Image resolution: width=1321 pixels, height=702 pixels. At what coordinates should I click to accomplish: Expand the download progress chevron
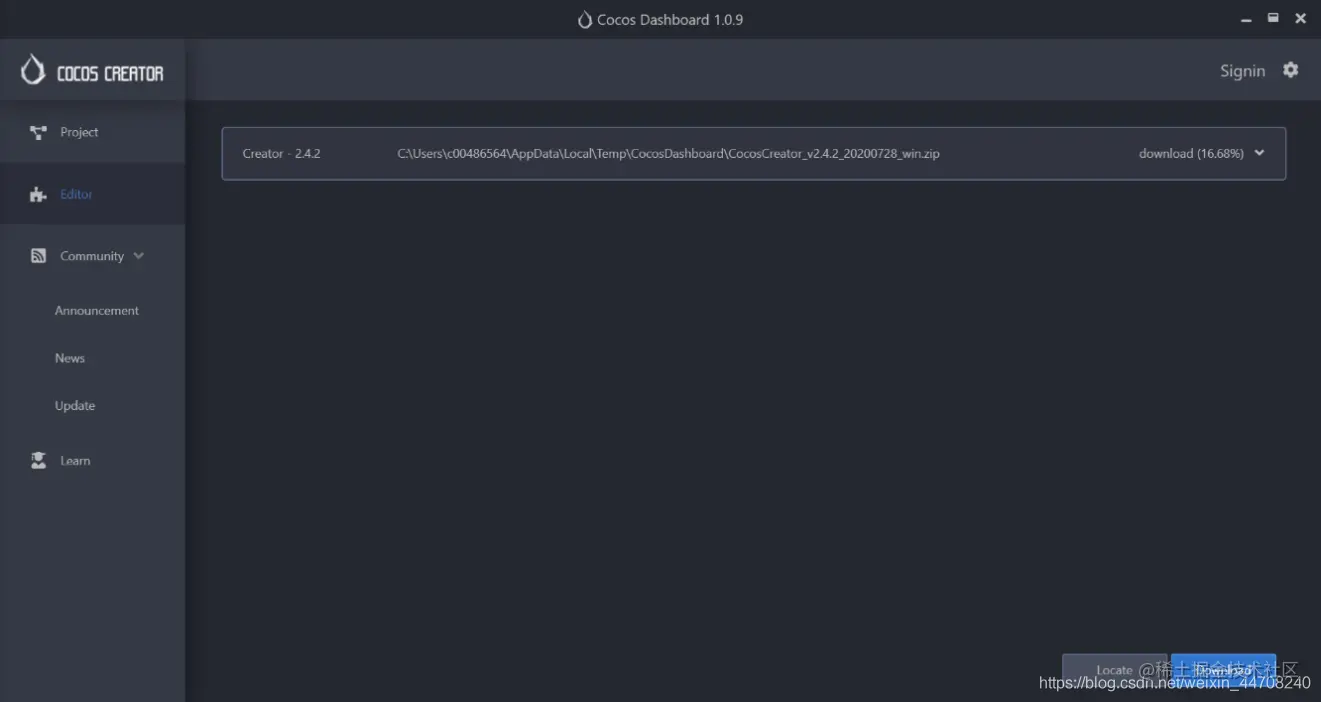[1259, 153]
